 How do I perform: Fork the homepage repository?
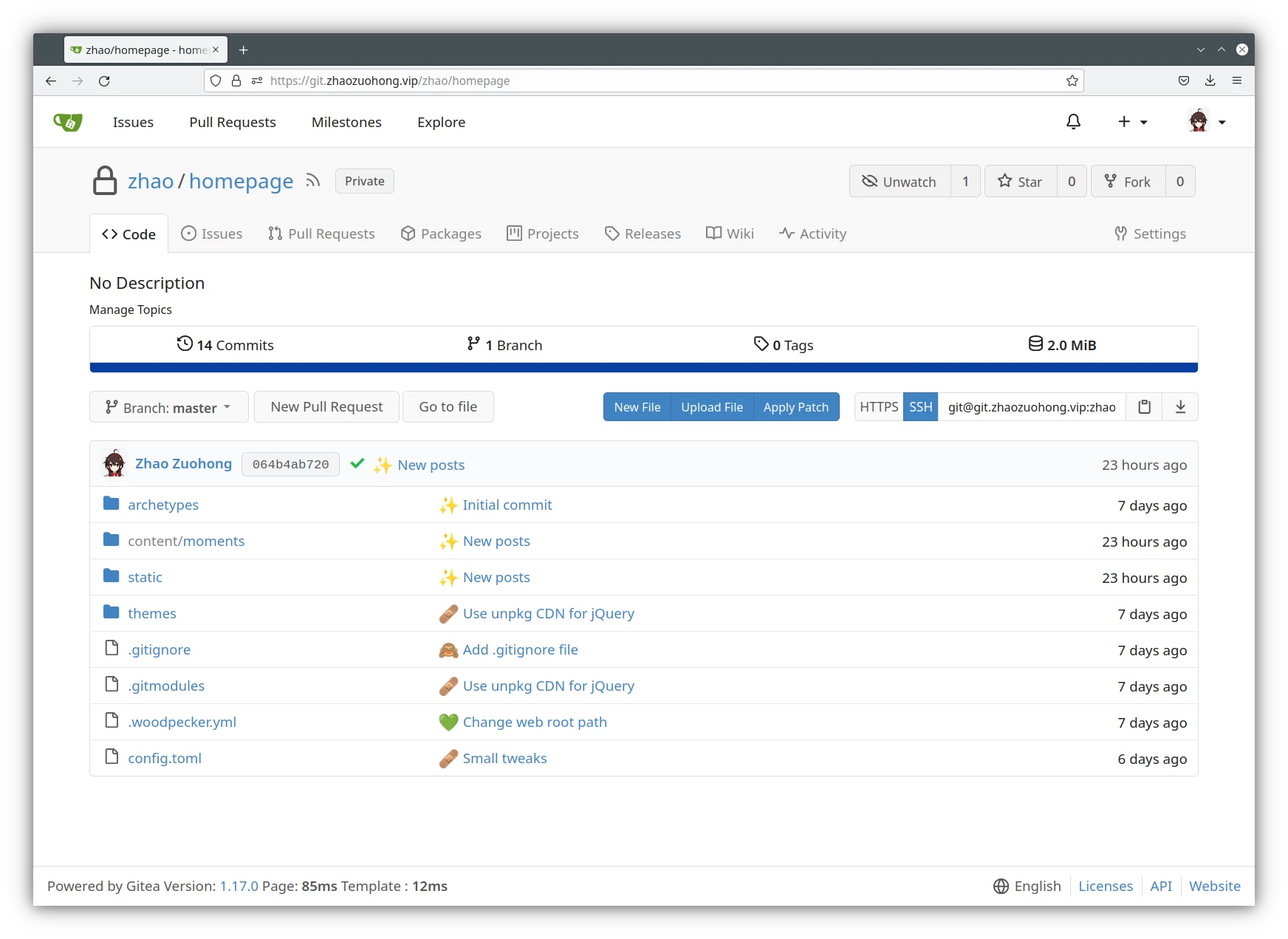pos(1128,182)
